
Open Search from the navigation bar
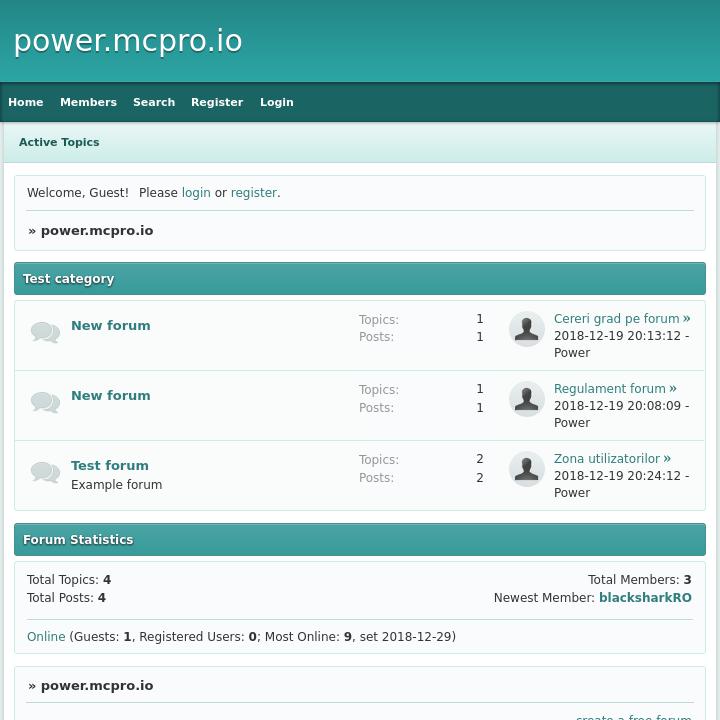pos(154,102)
